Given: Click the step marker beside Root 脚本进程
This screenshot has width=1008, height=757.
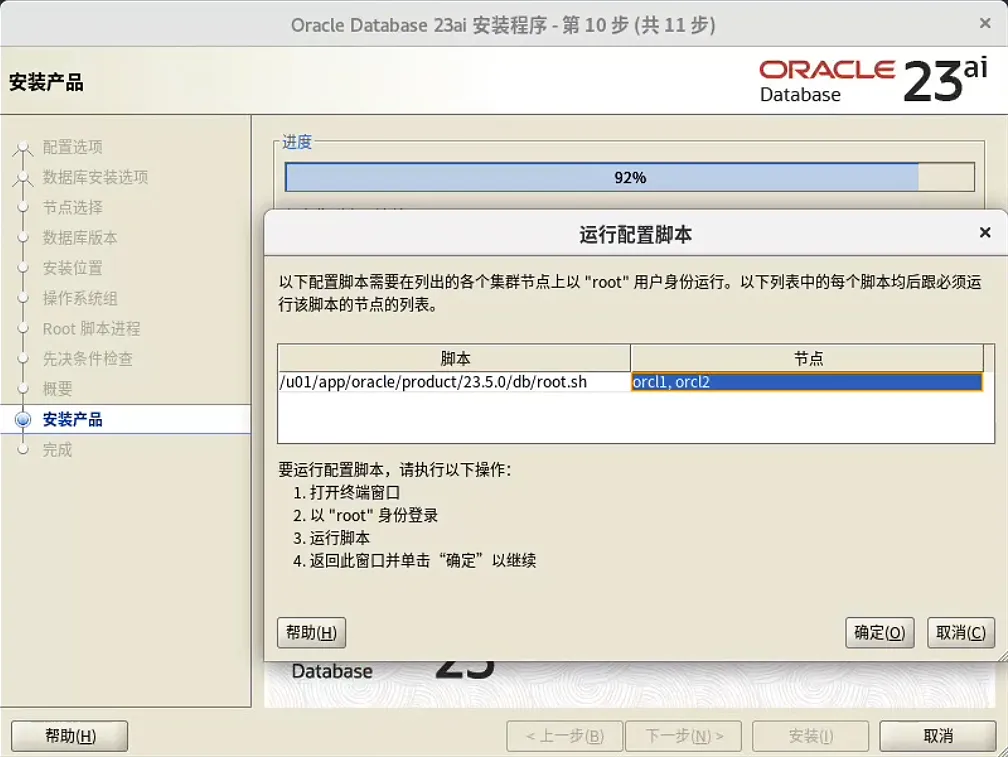Looking at the screenshot, I should tap(22, 328).
